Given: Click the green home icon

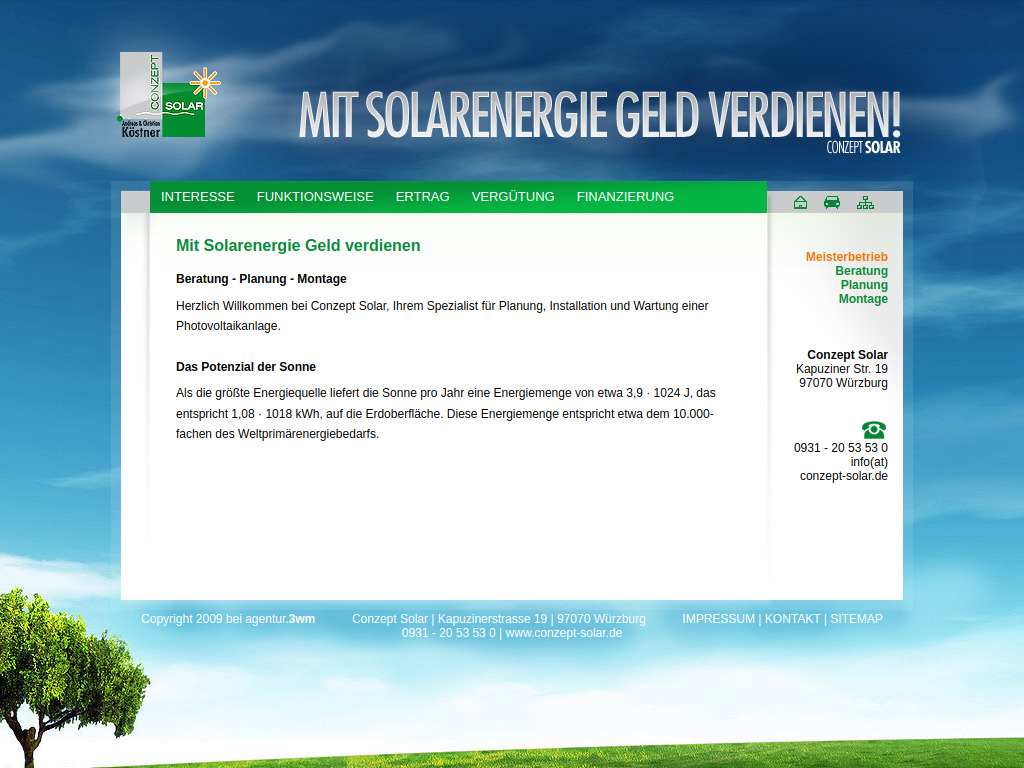Looking at the screenshot, I should point(800,202).
